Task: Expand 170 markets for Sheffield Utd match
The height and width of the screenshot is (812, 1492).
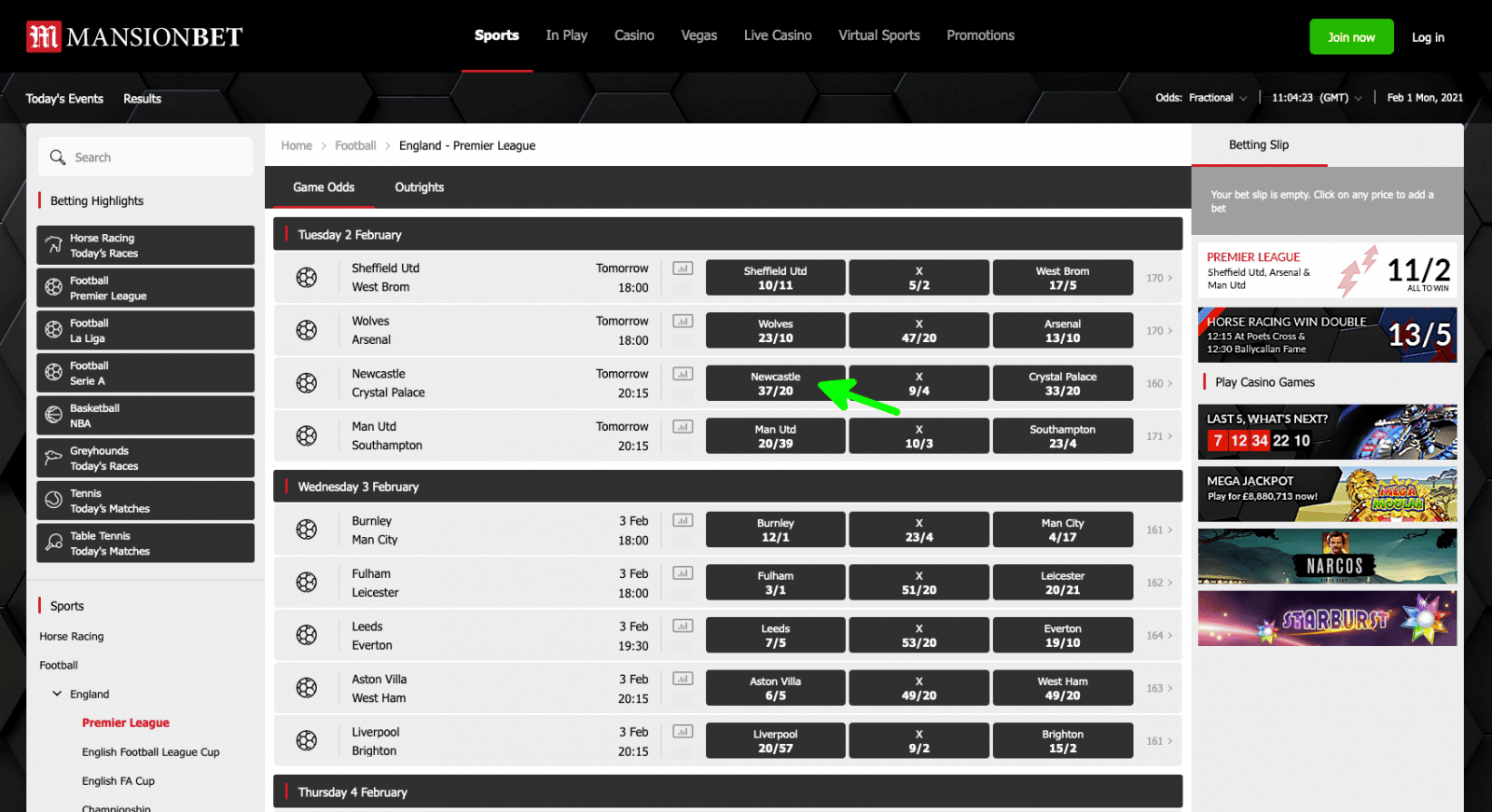Action: click(1159, 278)
